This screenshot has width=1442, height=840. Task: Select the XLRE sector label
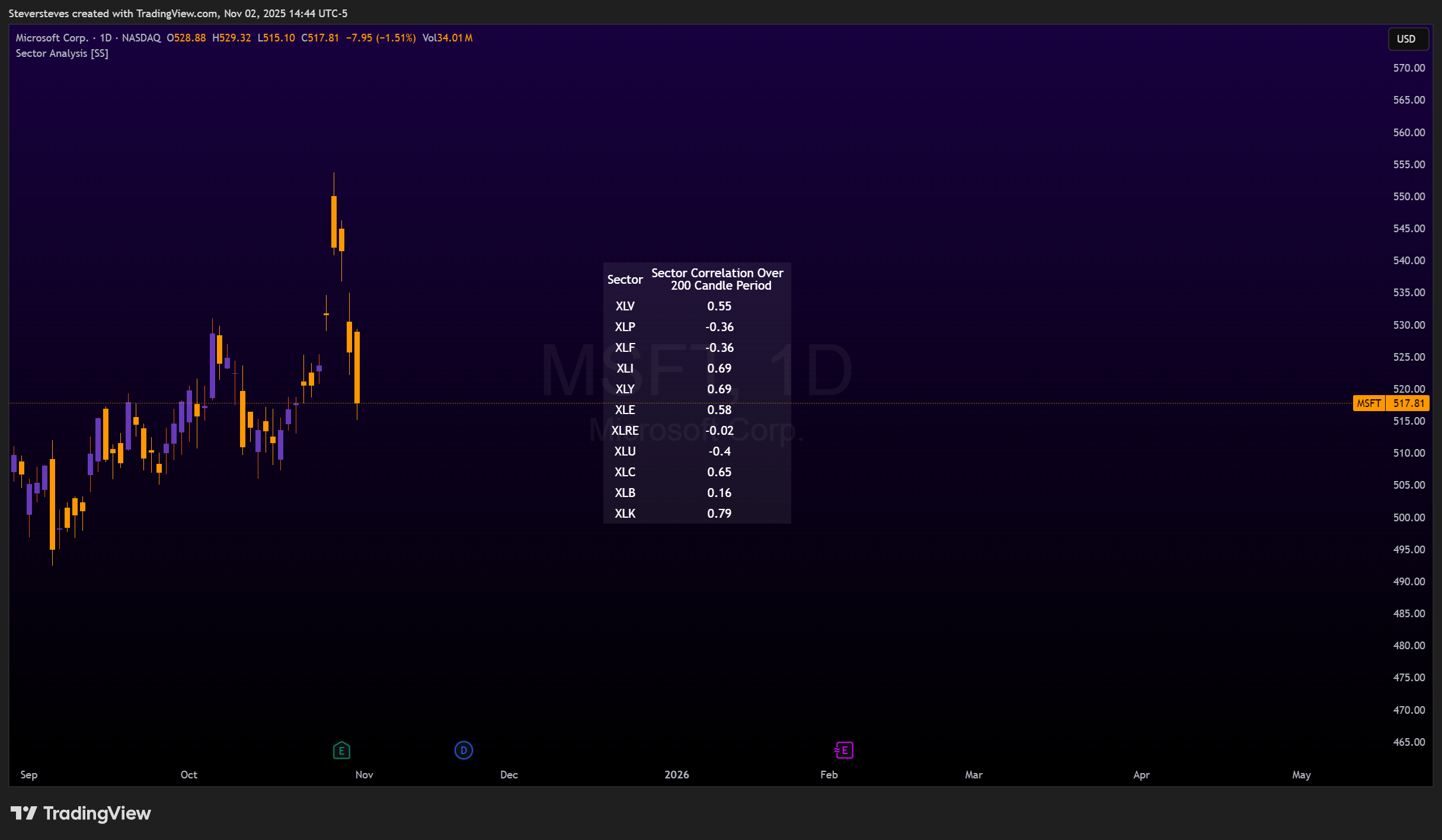(x=625, y=431)
